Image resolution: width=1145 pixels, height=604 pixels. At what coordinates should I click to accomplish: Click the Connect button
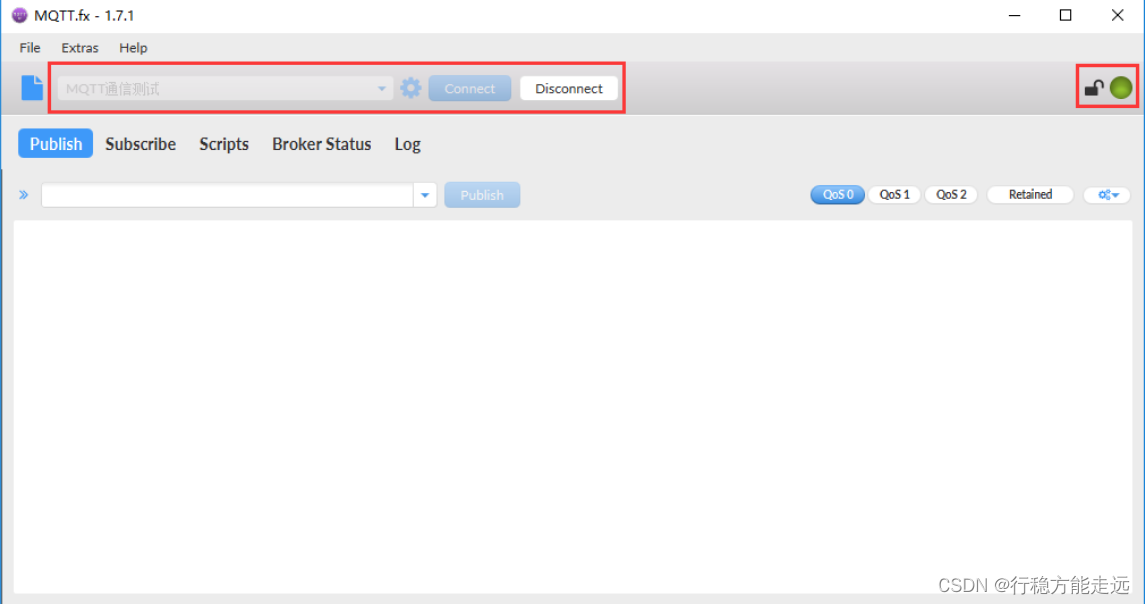click(x=470, y=88)
